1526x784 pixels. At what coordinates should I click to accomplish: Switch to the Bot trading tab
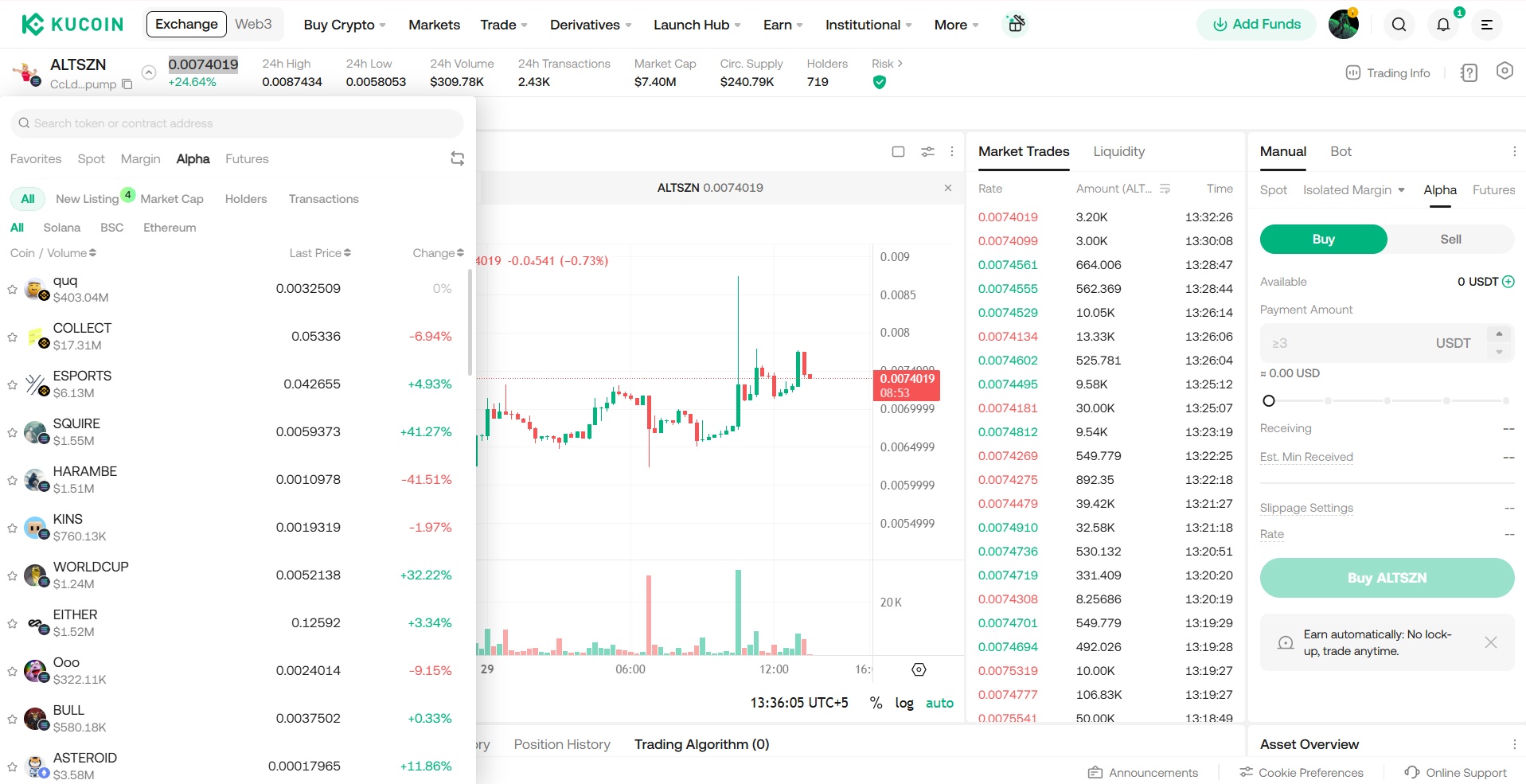coord(1341,151)
